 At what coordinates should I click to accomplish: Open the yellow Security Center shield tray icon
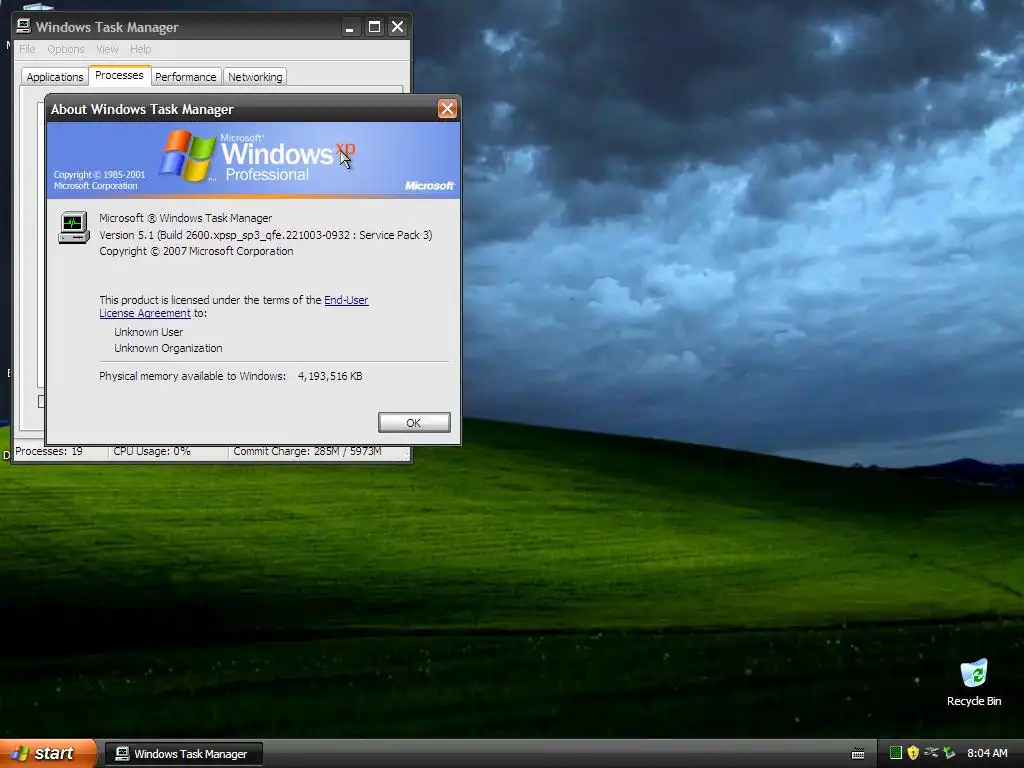coord(913,753)
